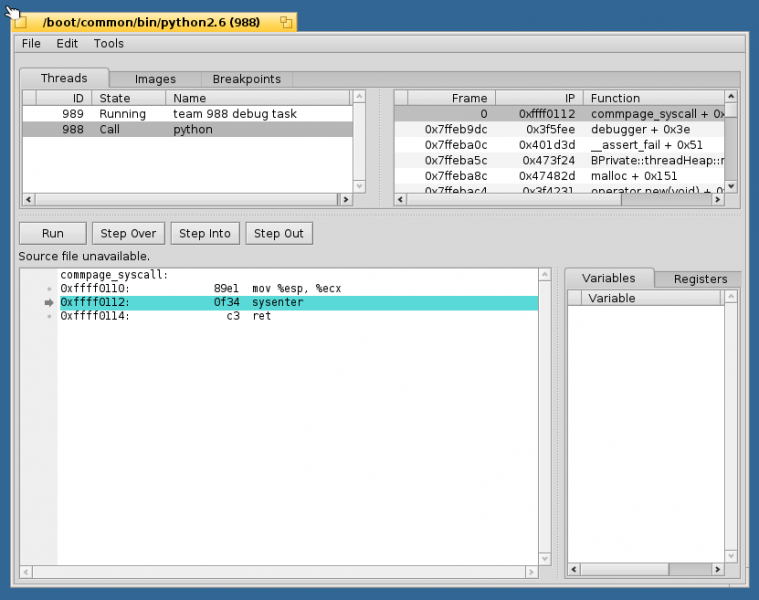Select stack frame malloc + 0x151
Image resolution: width=759 pixels, height=600 pixels.
coord(559,176)
